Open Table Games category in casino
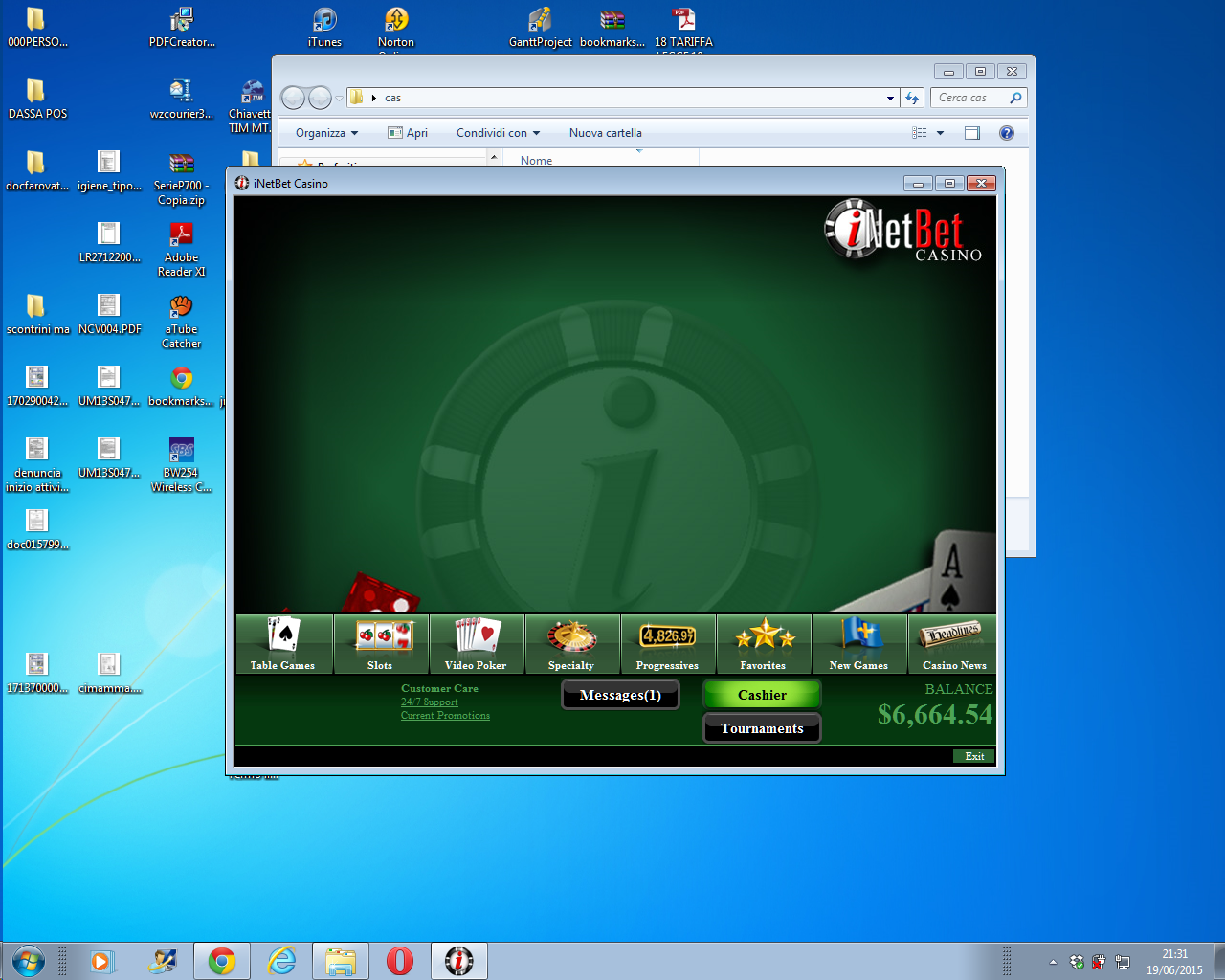Viewport: 1225px width, 980px height. [284, 644]
